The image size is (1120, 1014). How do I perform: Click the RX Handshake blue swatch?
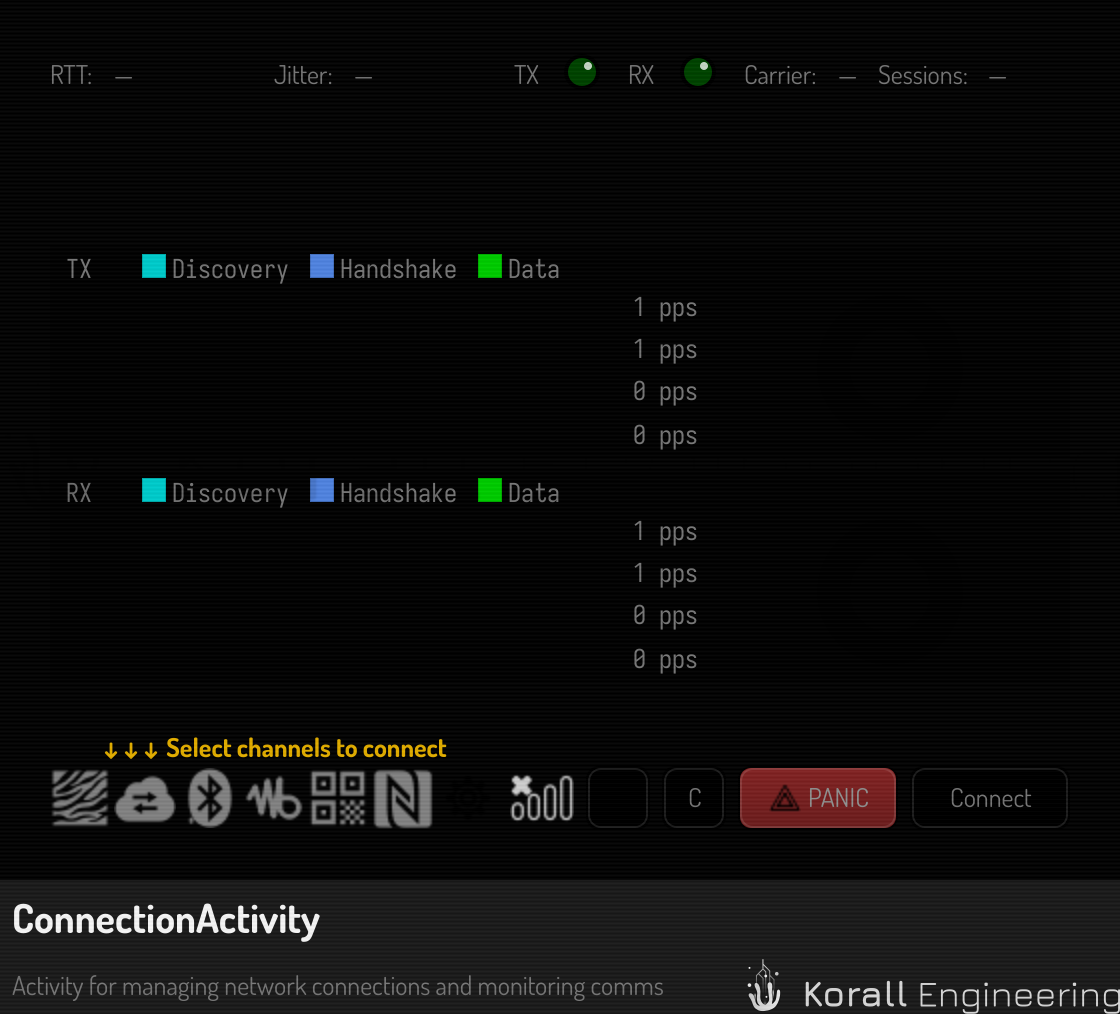pos(322,491)
